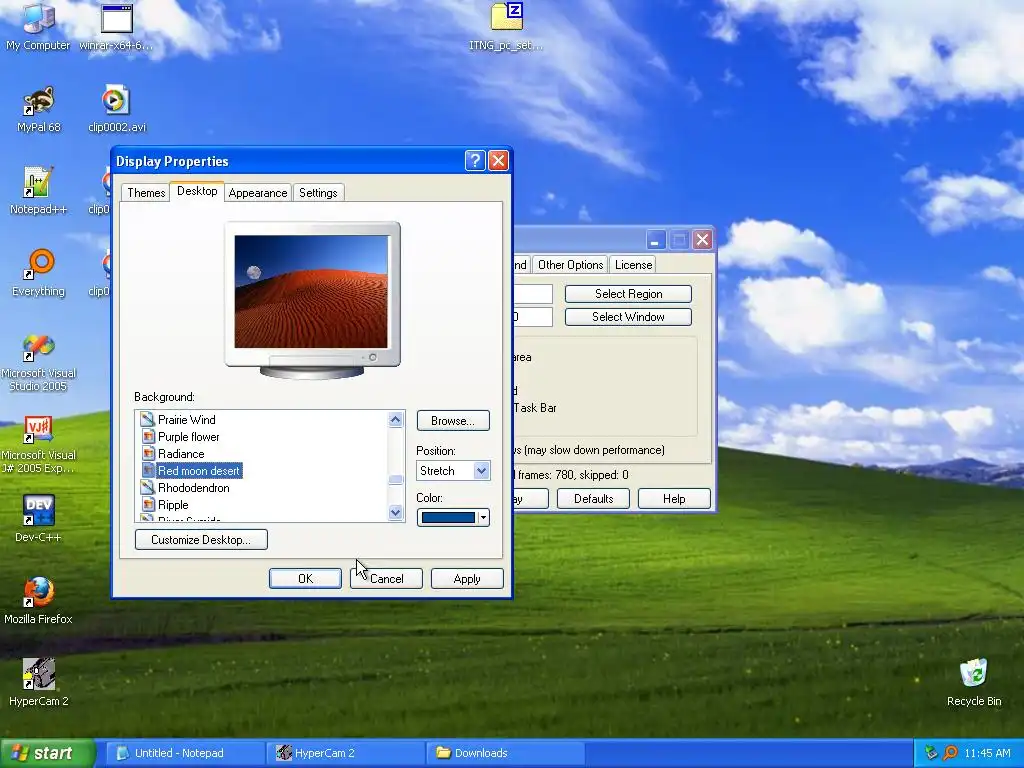Viewport: 1024px width, 768px height.
Task: Switch to the Themes tab
Action: click(146, 193)
